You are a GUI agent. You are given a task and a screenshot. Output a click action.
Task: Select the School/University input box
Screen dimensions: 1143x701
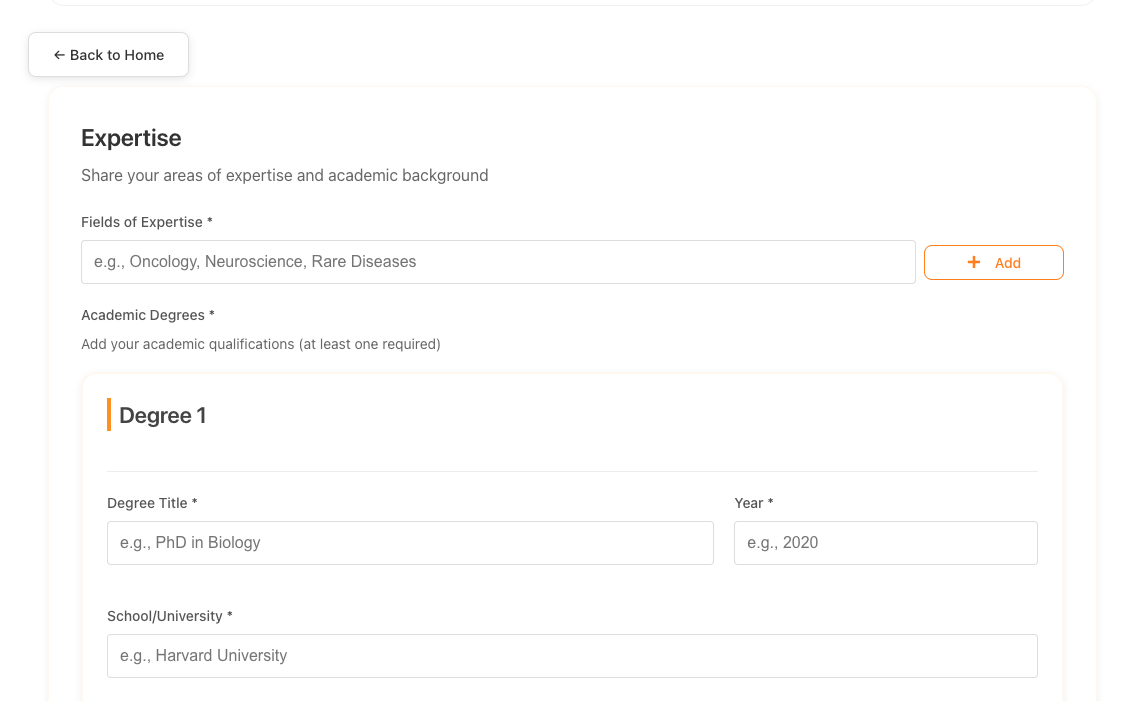point(572,656)
